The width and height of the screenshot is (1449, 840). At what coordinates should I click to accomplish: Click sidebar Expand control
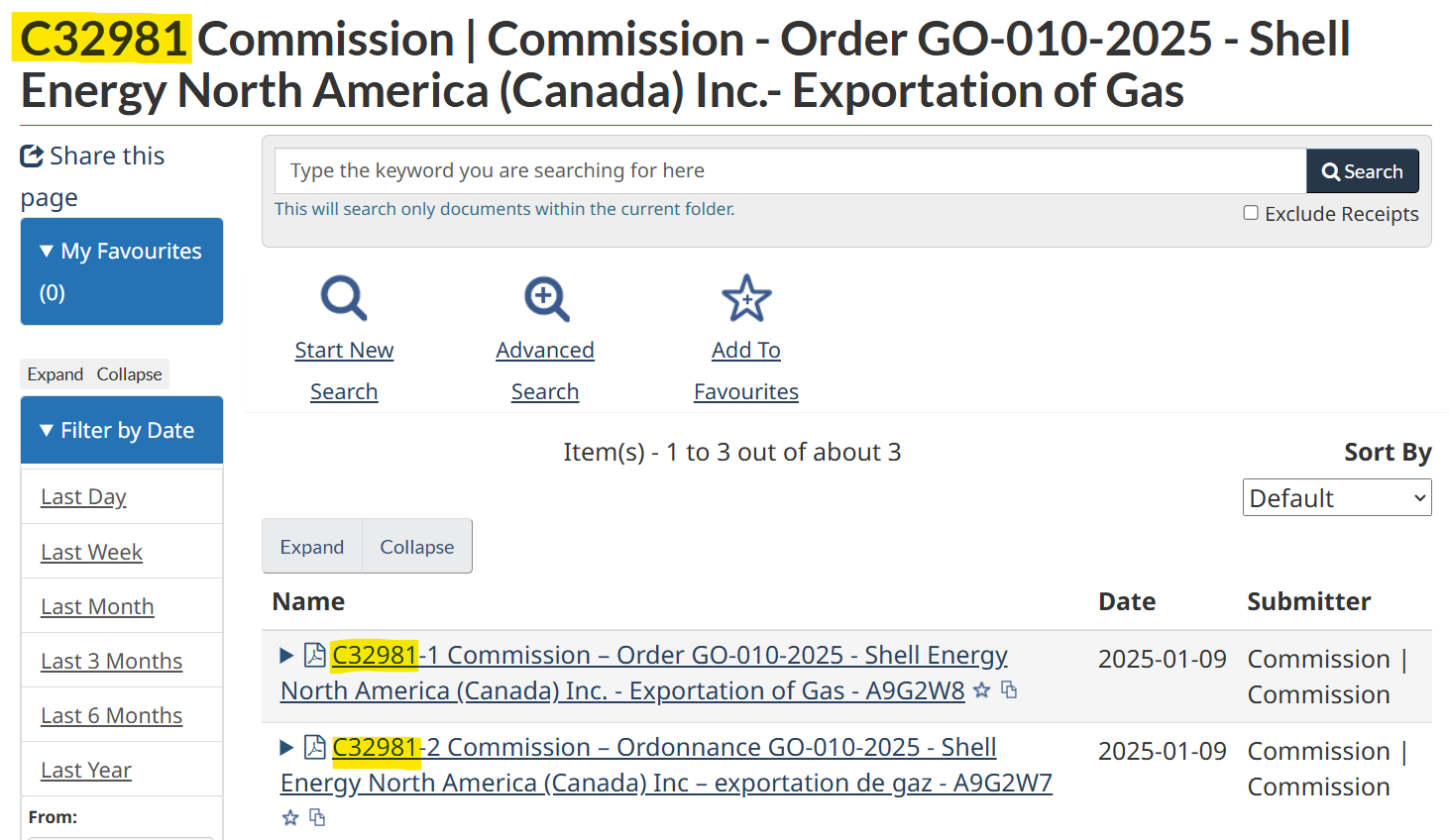pyautogui.click(x=56, y=374)
